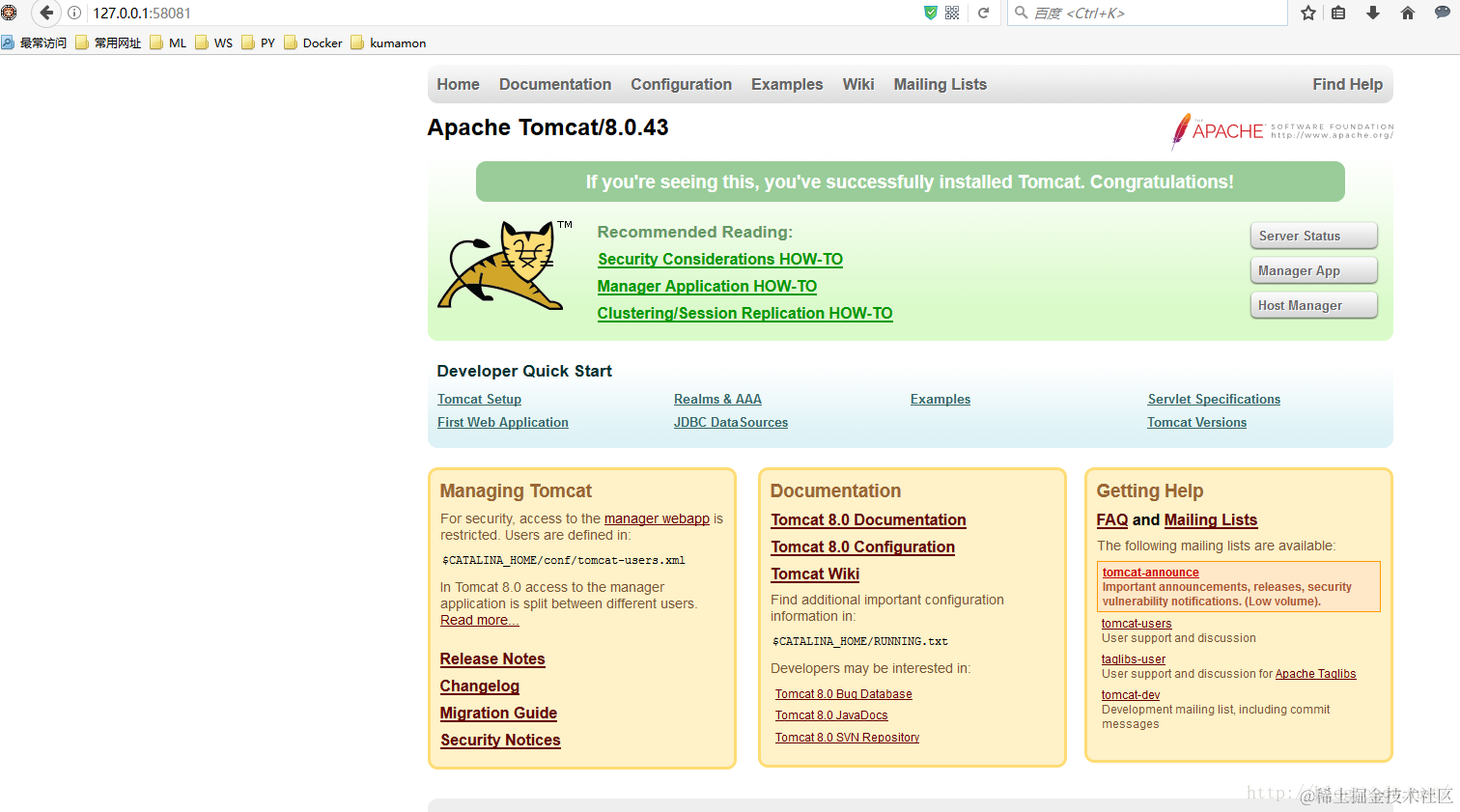The height and width of the screenshot is (812, 1460).
Task: Reload the page with the refresh icon
Action: point(984,13)
